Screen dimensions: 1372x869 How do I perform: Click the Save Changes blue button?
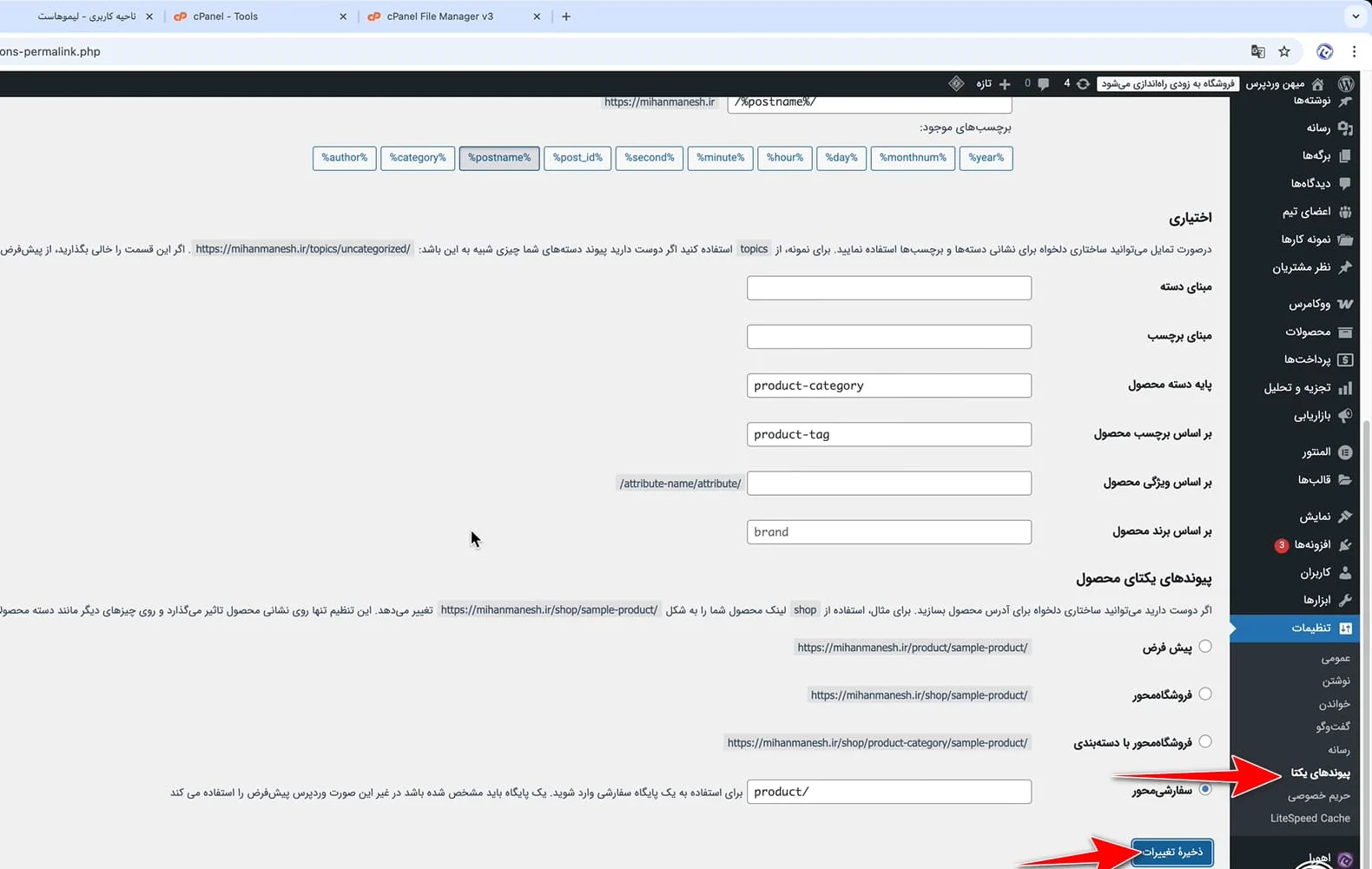point(1171,852)
